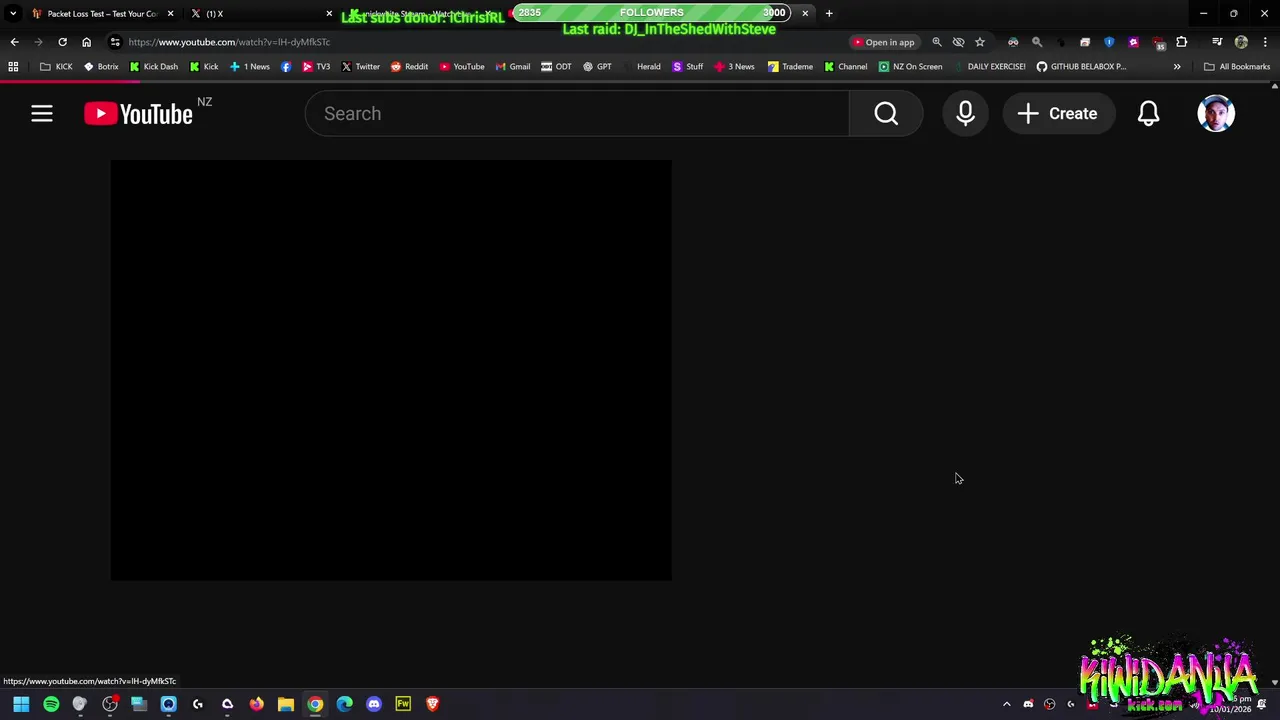Open Discord from taskbar
The width and height of the screenshot is (1280, 720).
point(374,704)
